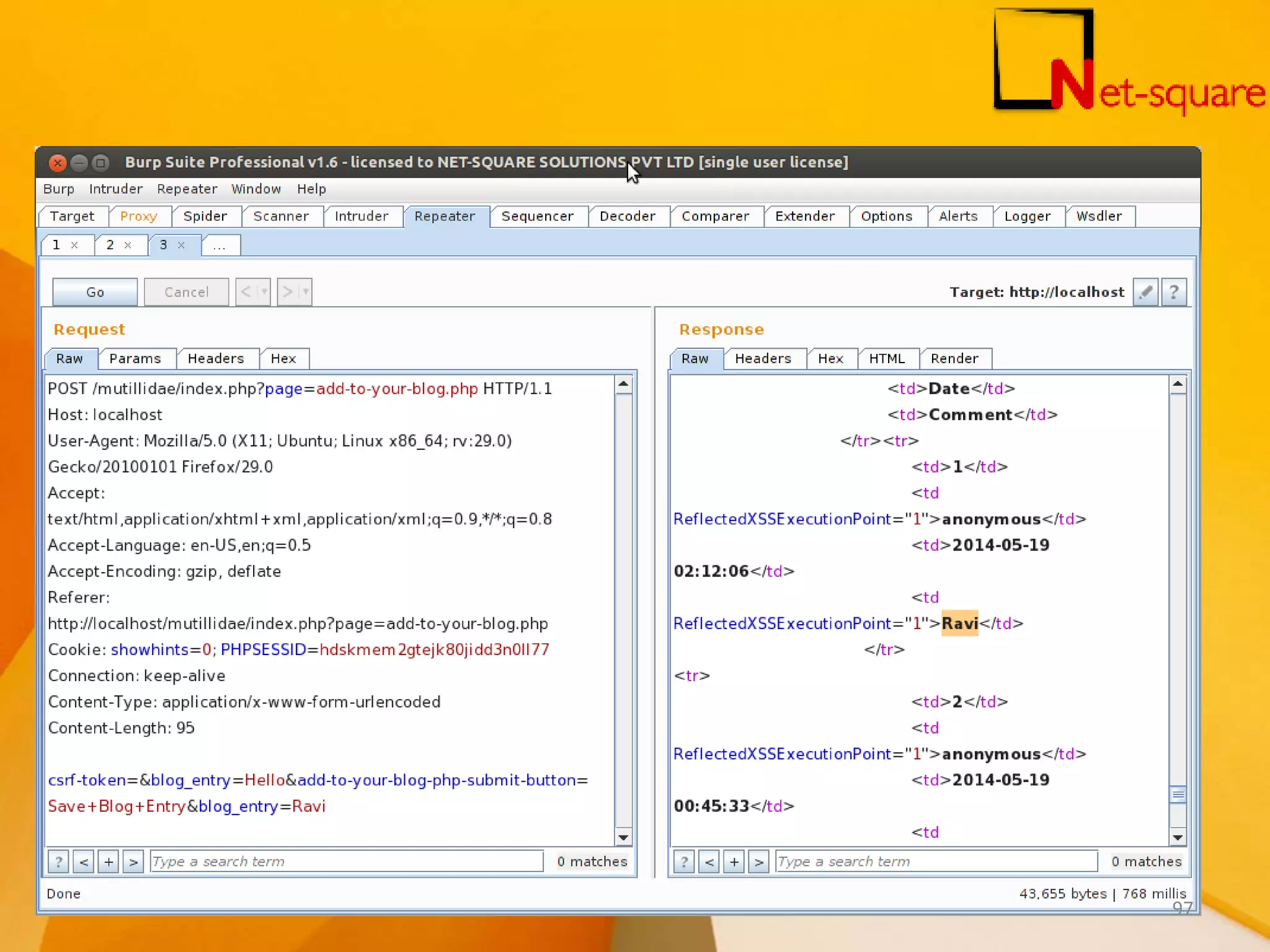
Task: Open the Render response tab
Action: tap(954, 358)
